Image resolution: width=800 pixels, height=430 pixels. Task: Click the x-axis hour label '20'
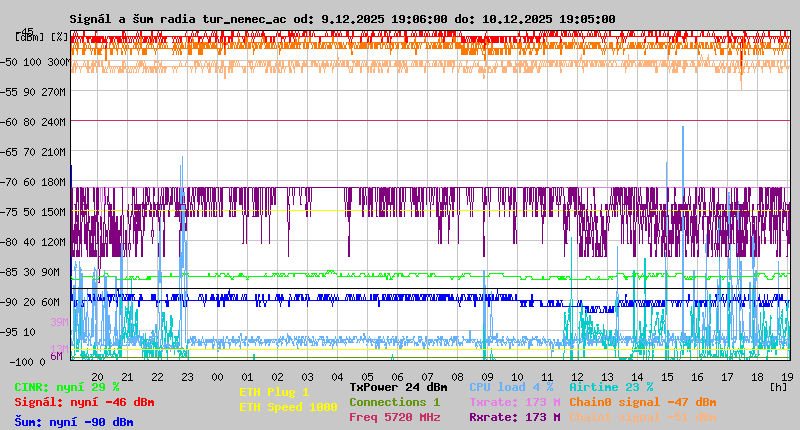pos(97,377)
